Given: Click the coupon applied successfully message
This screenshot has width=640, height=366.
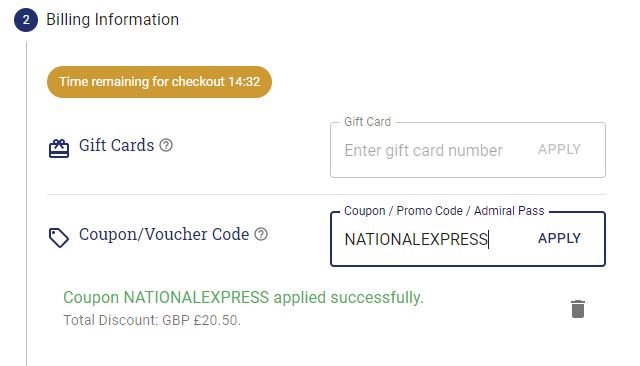Looking at the screenshot, I should pos(243,297).
